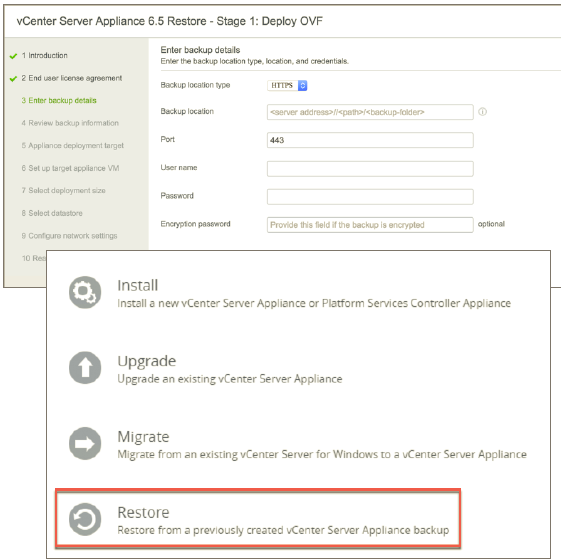561x559 pixels.
Task: Click 'Upgrade an existing vCenter Server Appliance' text
Action: click(230, 379)
